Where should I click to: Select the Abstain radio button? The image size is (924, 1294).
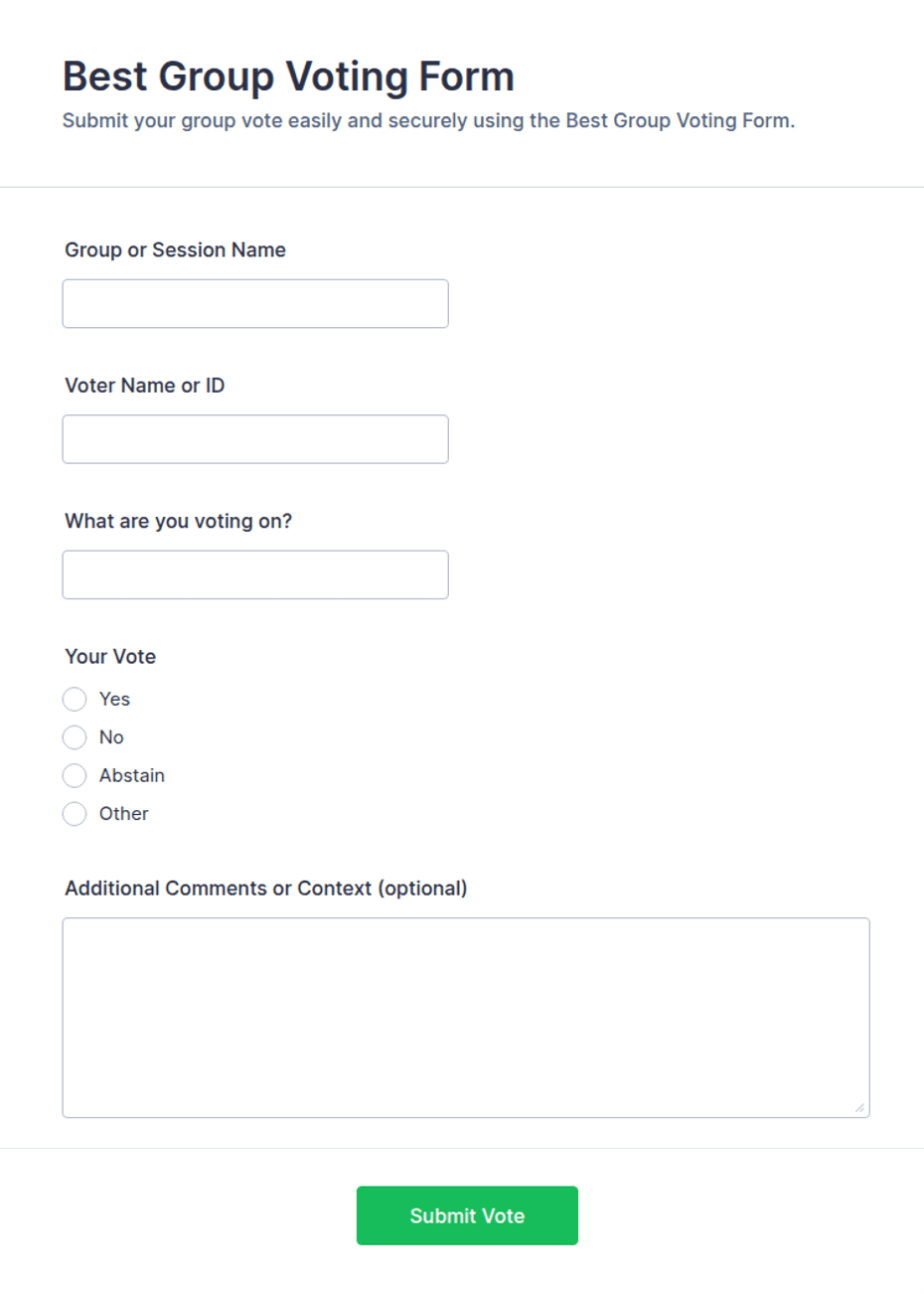click(x=75, y=775)
